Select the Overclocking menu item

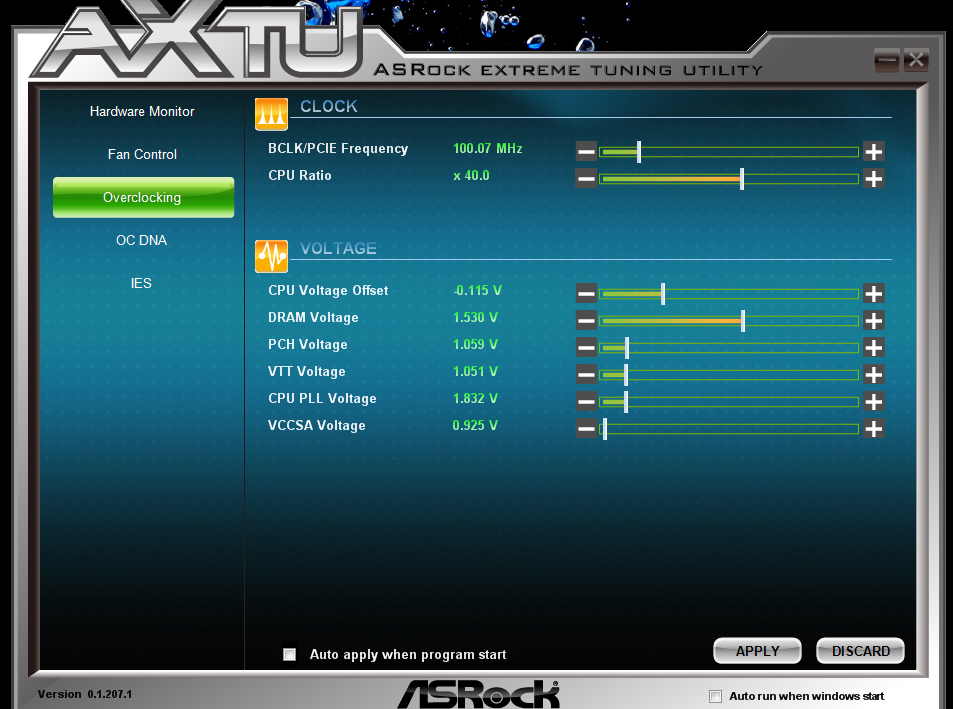click(143, 197)
